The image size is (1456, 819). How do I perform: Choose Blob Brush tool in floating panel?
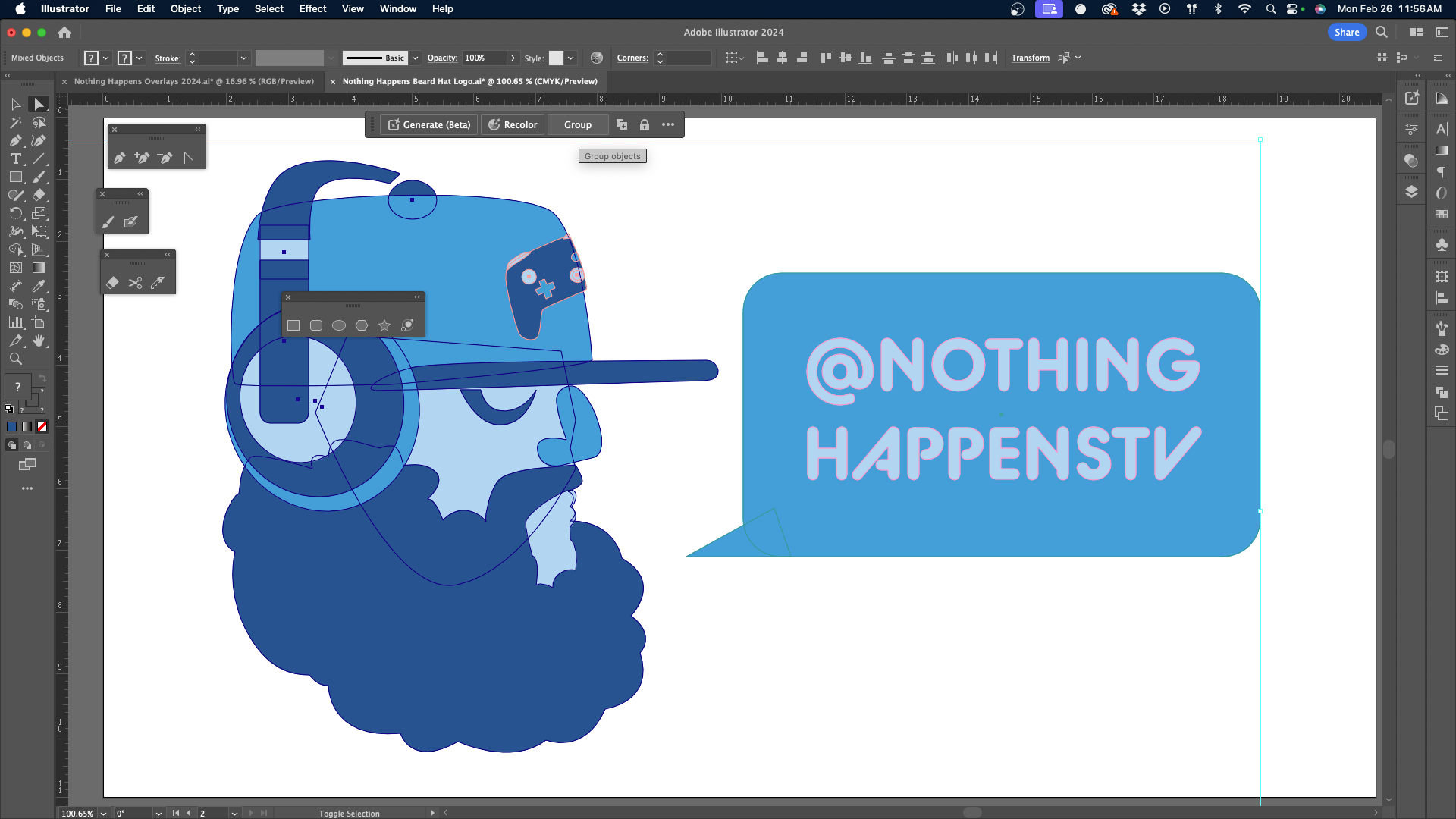tap(130, 222)
